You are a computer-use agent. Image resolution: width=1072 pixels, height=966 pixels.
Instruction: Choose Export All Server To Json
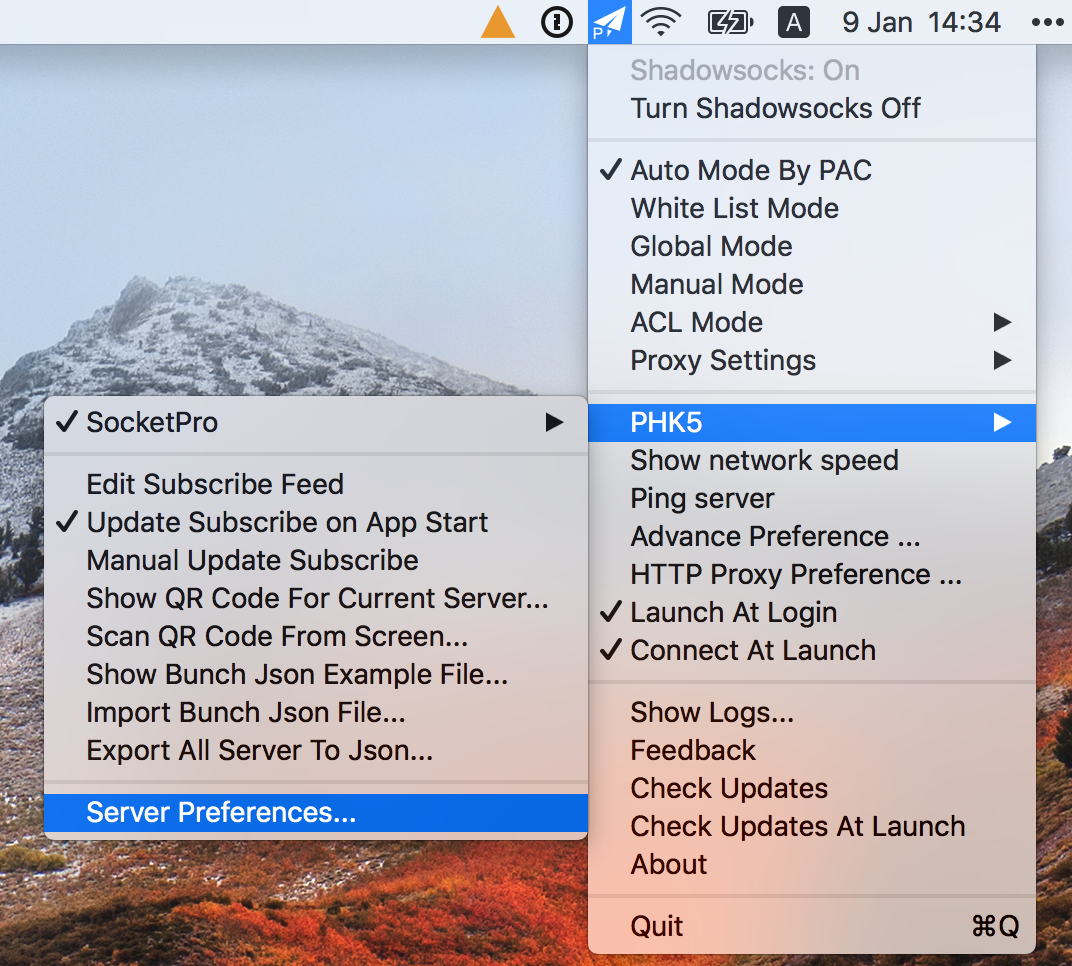316,751
